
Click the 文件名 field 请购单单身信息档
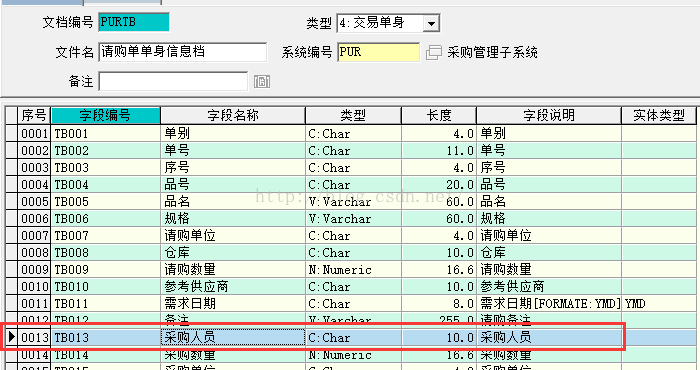tap(183, 52)
